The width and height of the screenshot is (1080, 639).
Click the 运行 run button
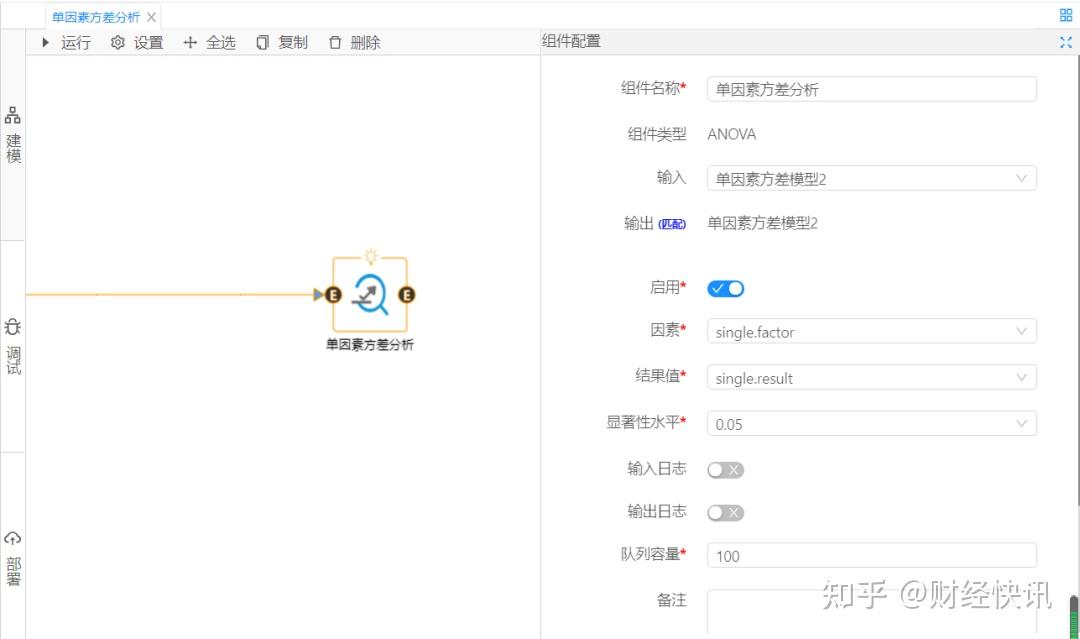click(x=66, y=43)
